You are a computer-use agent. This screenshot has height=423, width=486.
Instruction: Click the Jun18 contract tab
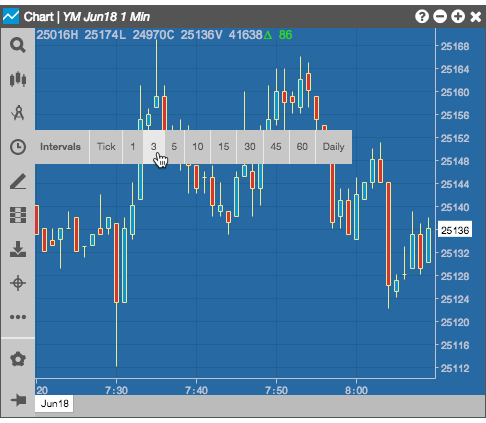tap(54, 404)
